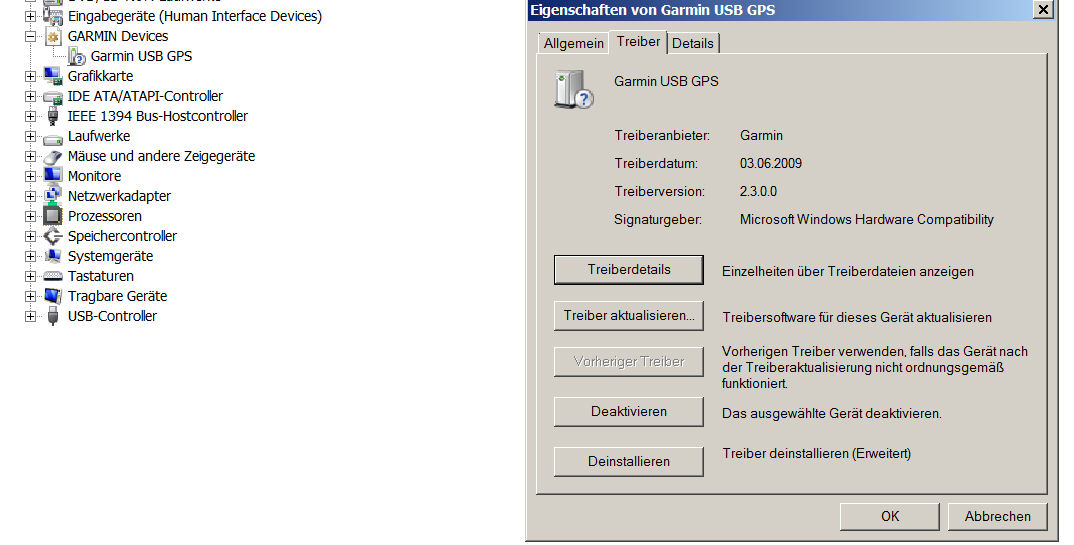Viewport: 1074px width, 545px height.
Task: Click the Tastaturen keyboard icon
Action: (53, 277)
